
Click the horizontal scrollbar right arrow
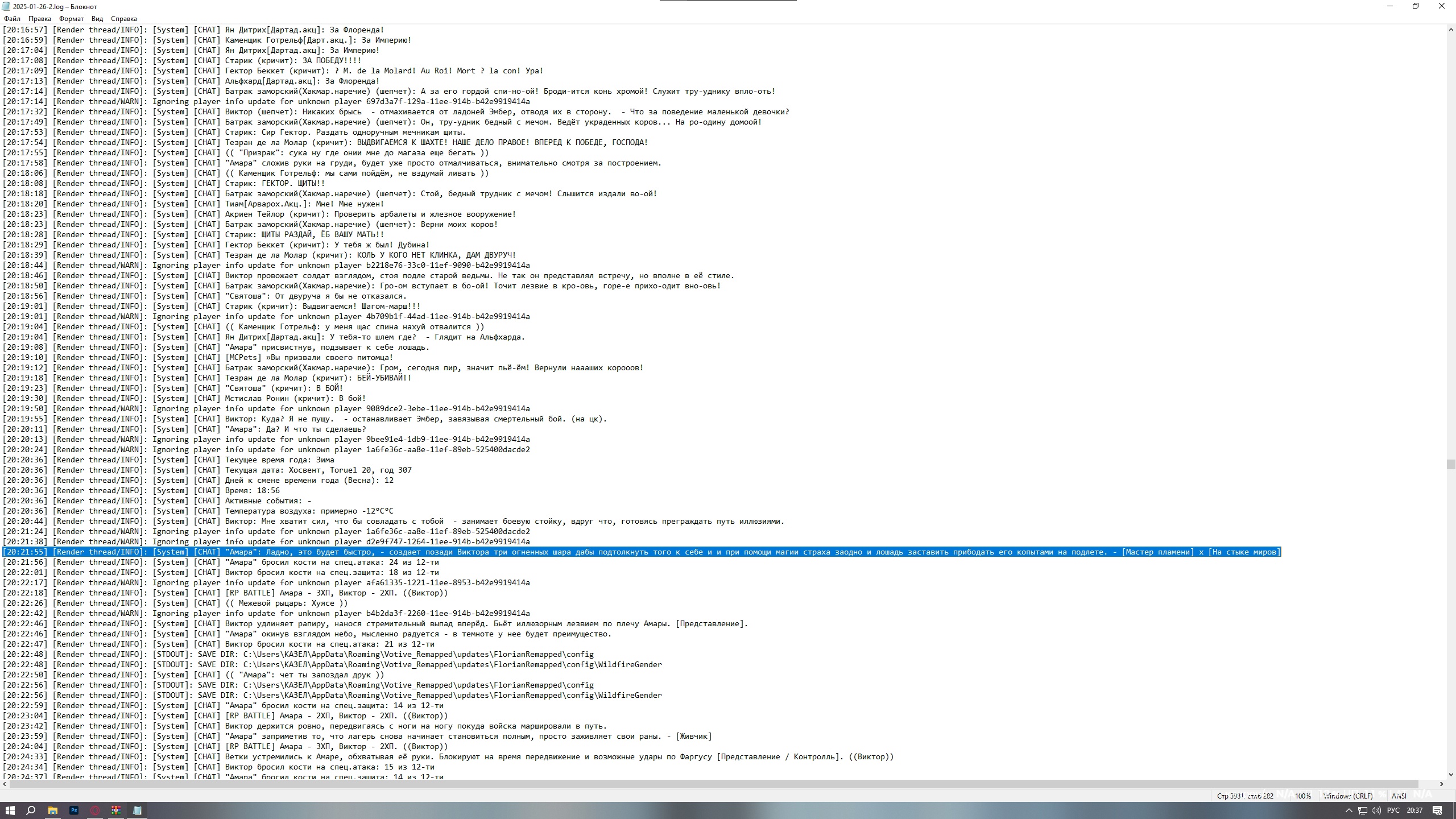(1441, 784)
